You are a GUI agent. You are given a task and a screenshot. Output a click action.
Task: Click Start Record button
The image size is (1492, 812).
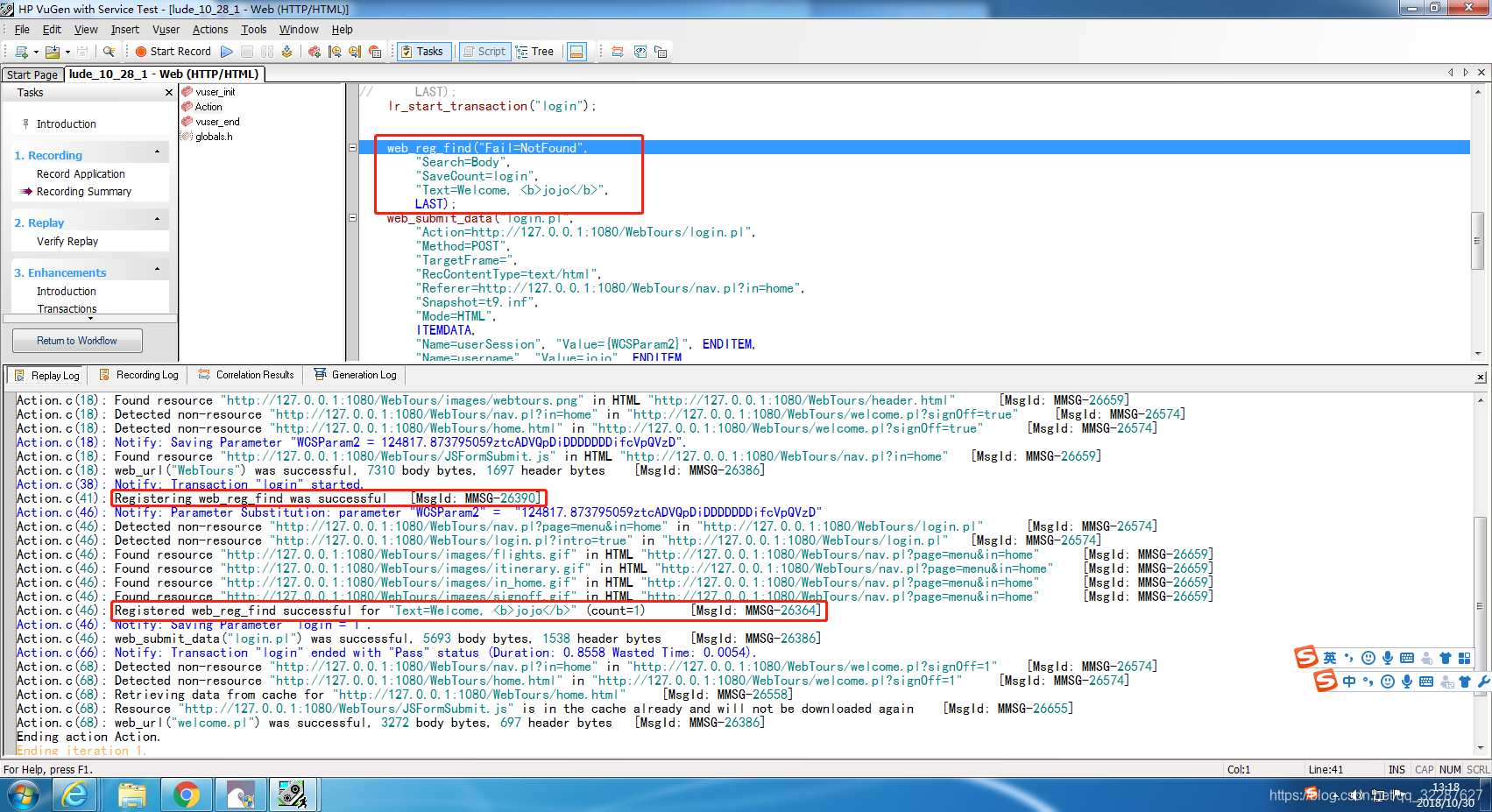[x=173, y=52]
